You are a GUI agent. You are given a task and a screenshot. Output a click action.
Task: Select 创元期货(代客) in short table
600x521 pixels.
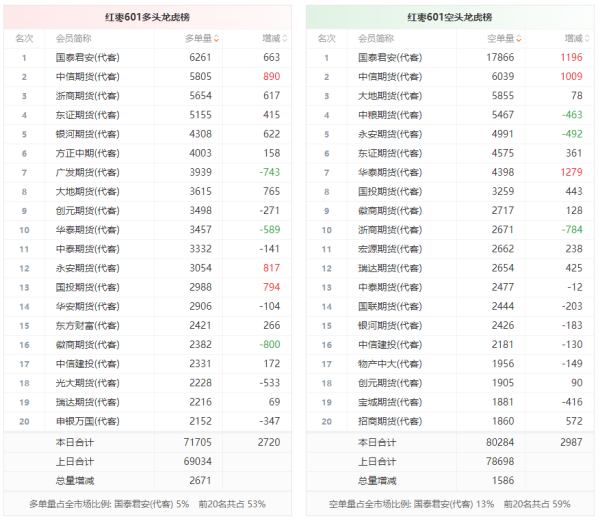tap(390, 383)
